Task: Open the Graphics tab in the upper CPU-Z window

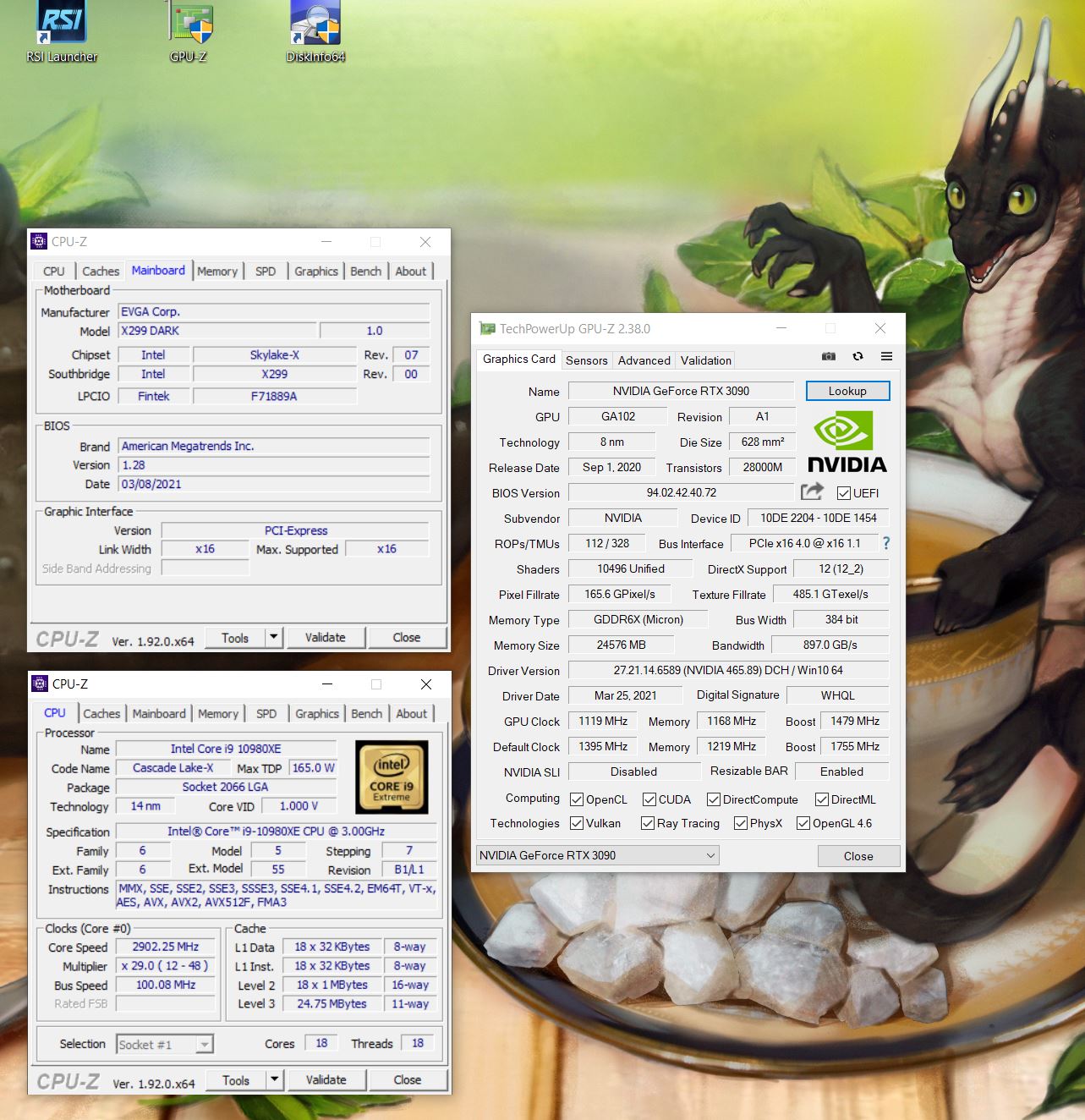Action: click(x=316, y=272)
